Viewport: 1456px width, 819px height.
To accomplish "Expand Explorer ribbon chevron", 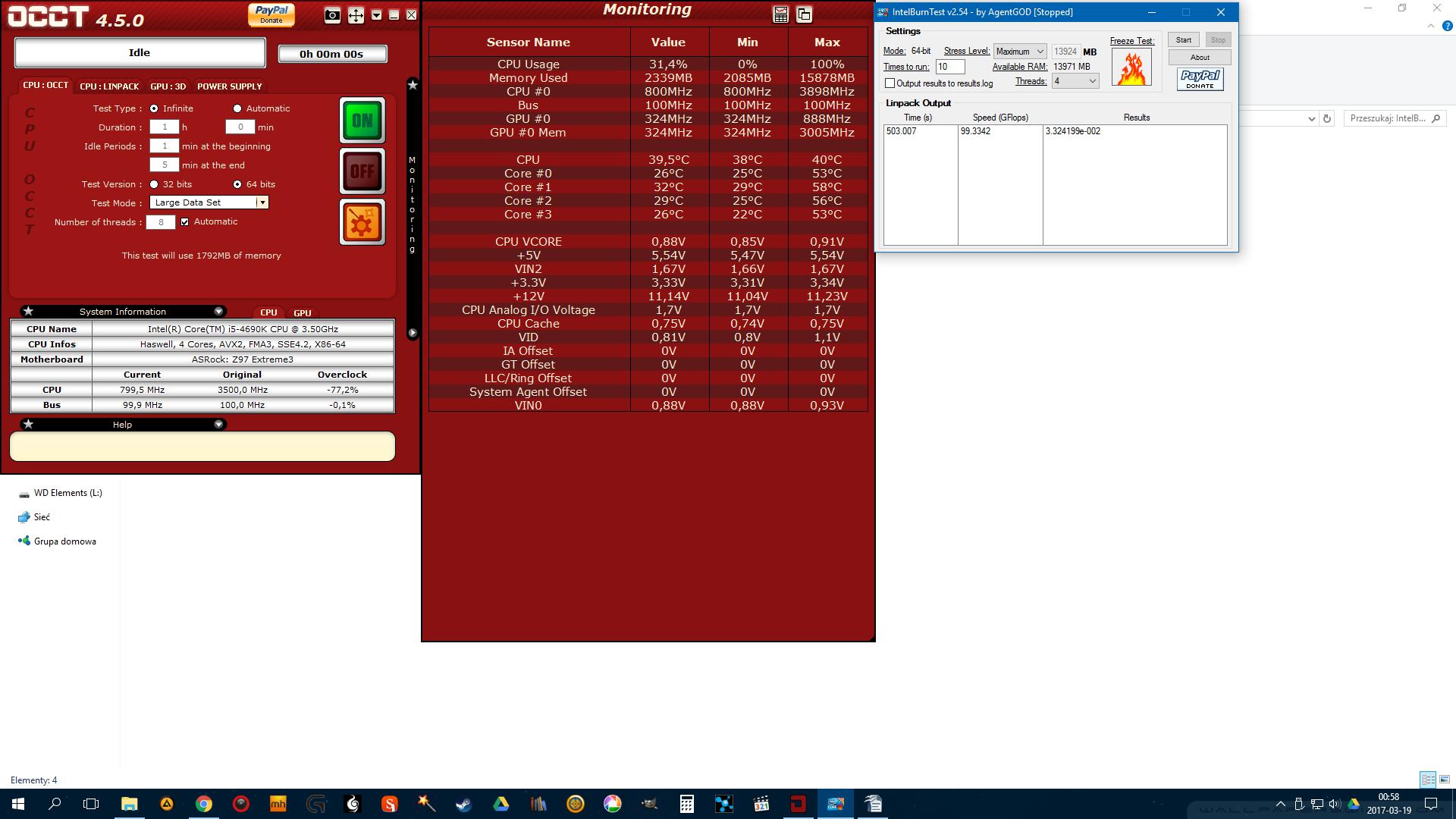I will [x=1431, y=26].
